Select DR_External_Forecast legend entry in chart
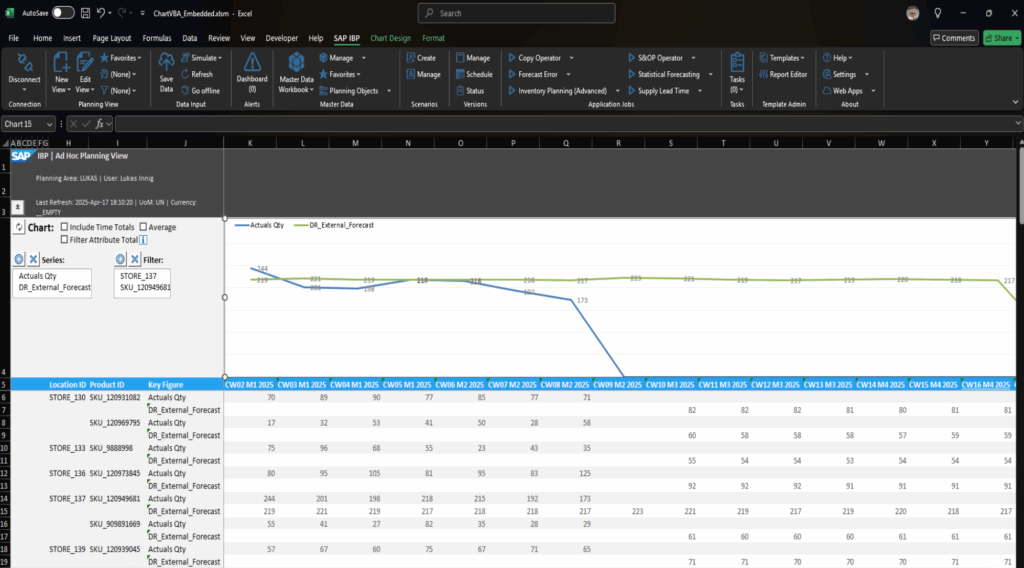 click(334, 225)
